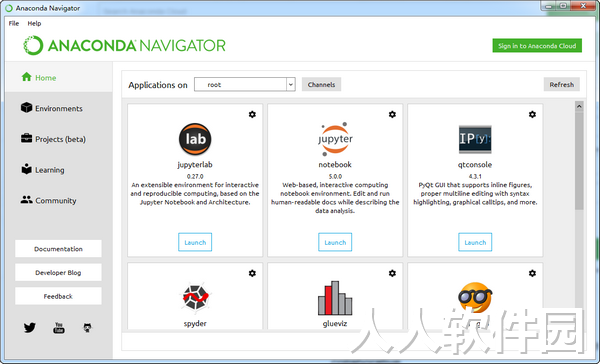Click the Learning book icon

click(26, 169)
